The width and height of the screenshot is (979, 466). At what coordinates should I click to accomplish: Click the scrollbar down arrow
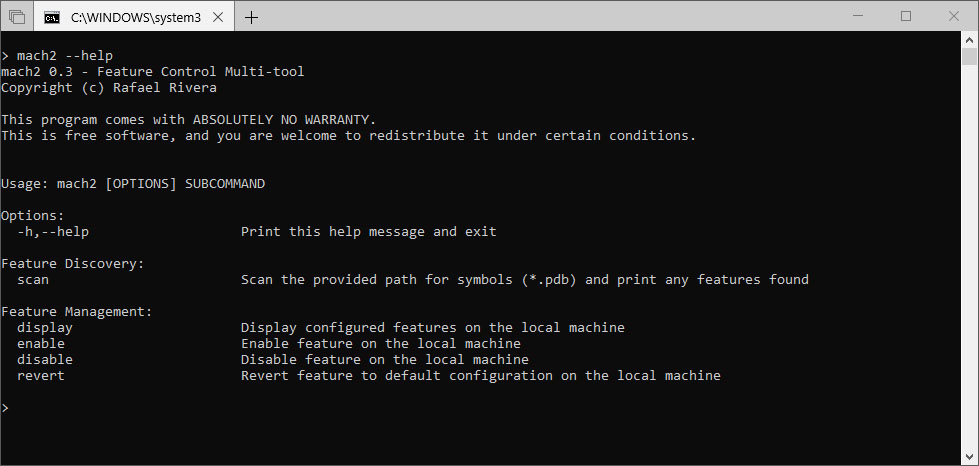(x=969, y=458)
